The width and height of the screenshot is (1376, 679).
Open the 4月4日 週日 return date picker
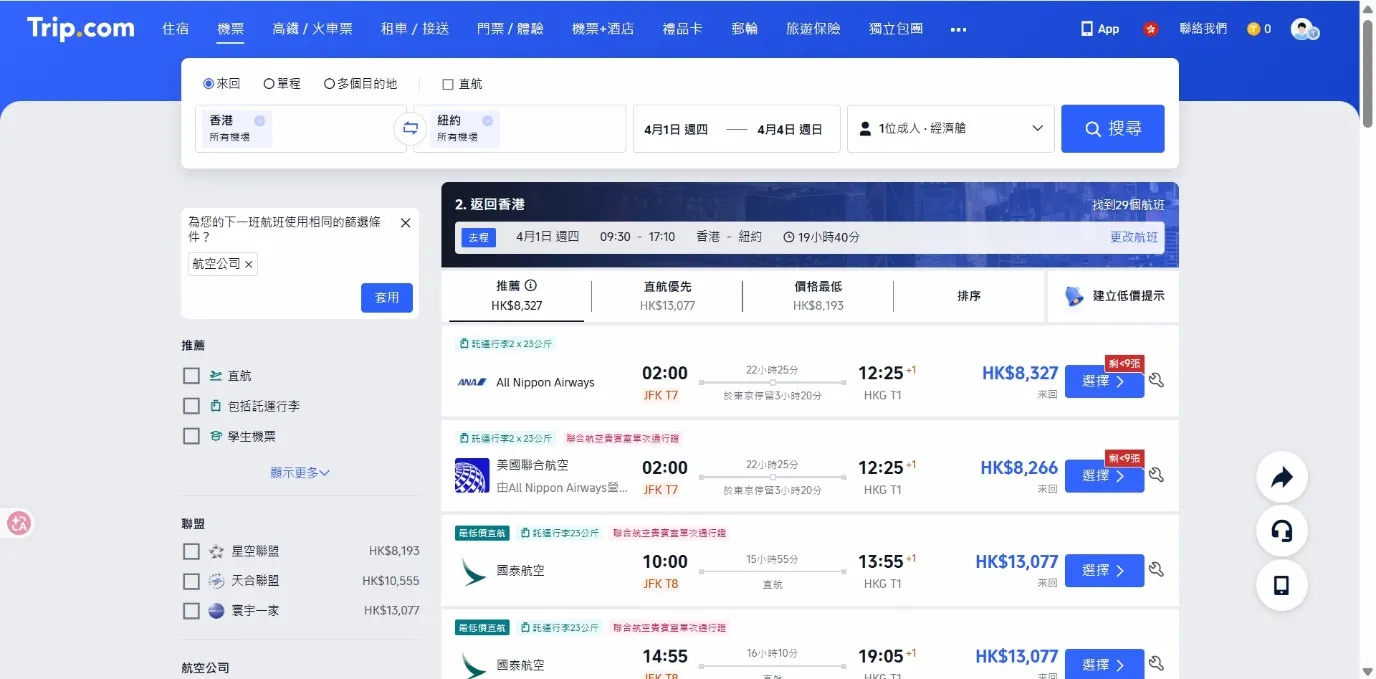tap(790, 129)
